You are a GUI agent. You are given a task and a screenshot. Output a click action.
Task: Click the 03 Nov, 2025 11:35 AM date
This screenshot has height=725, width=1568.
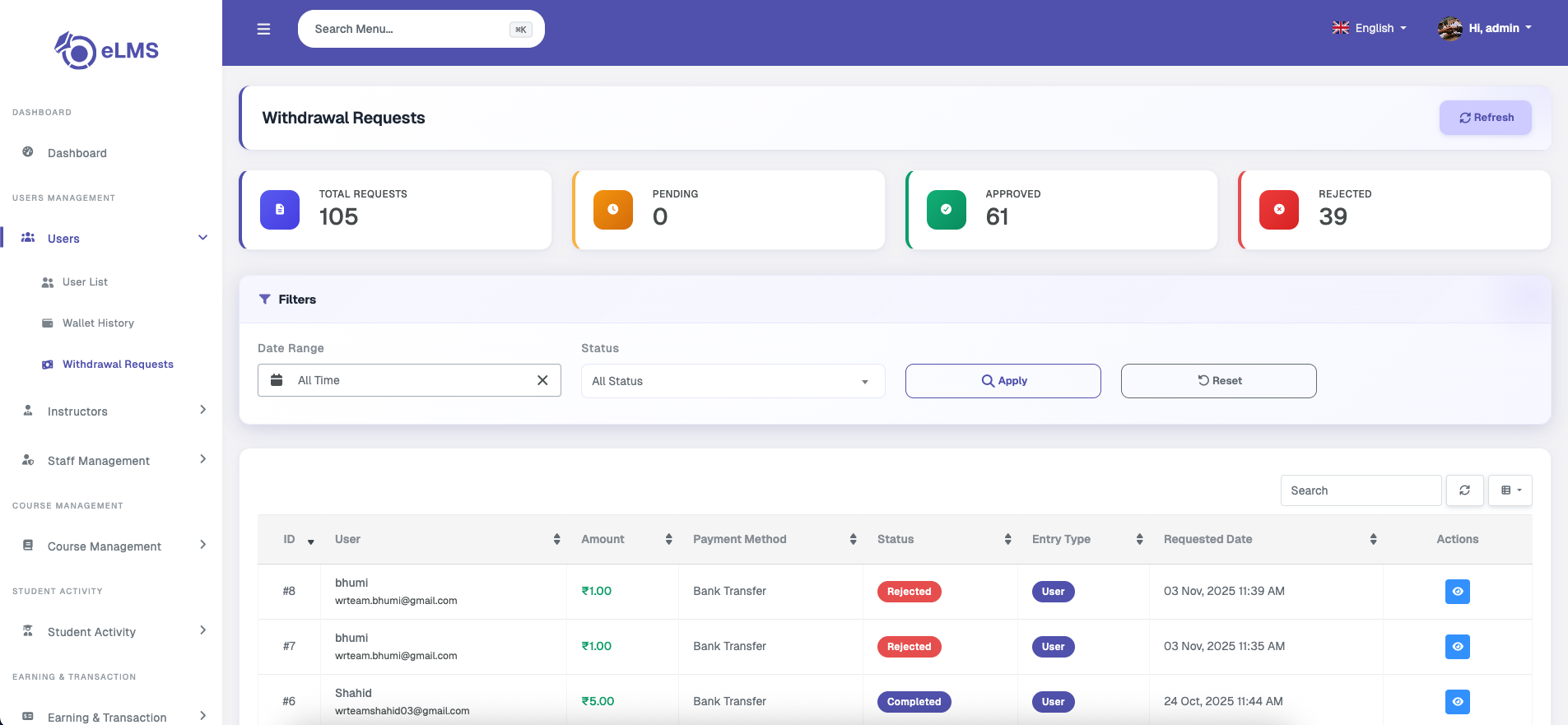(x=1224, y=646)
